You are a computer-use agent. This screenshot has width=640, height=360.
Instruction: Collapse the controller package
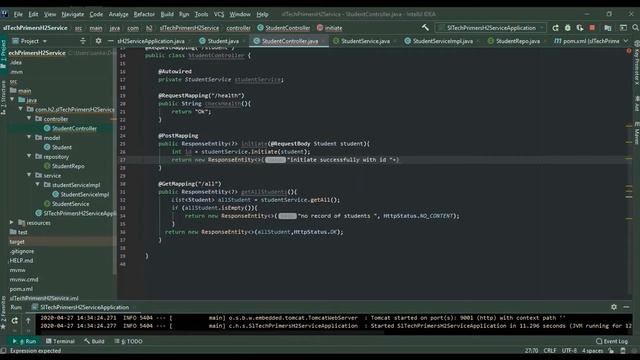pos(29,118)
